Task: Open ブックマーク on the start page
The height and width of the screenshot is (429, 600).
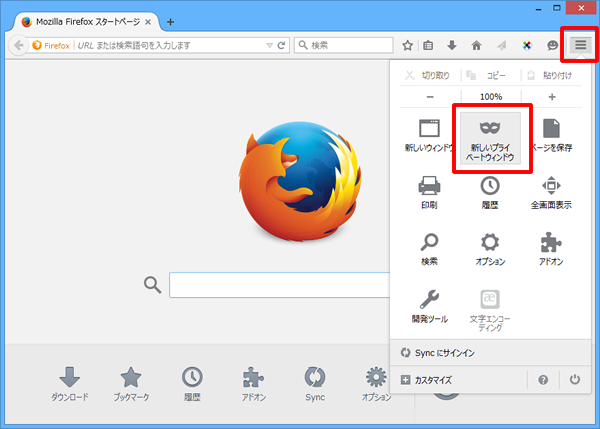Action: [131, 384]
